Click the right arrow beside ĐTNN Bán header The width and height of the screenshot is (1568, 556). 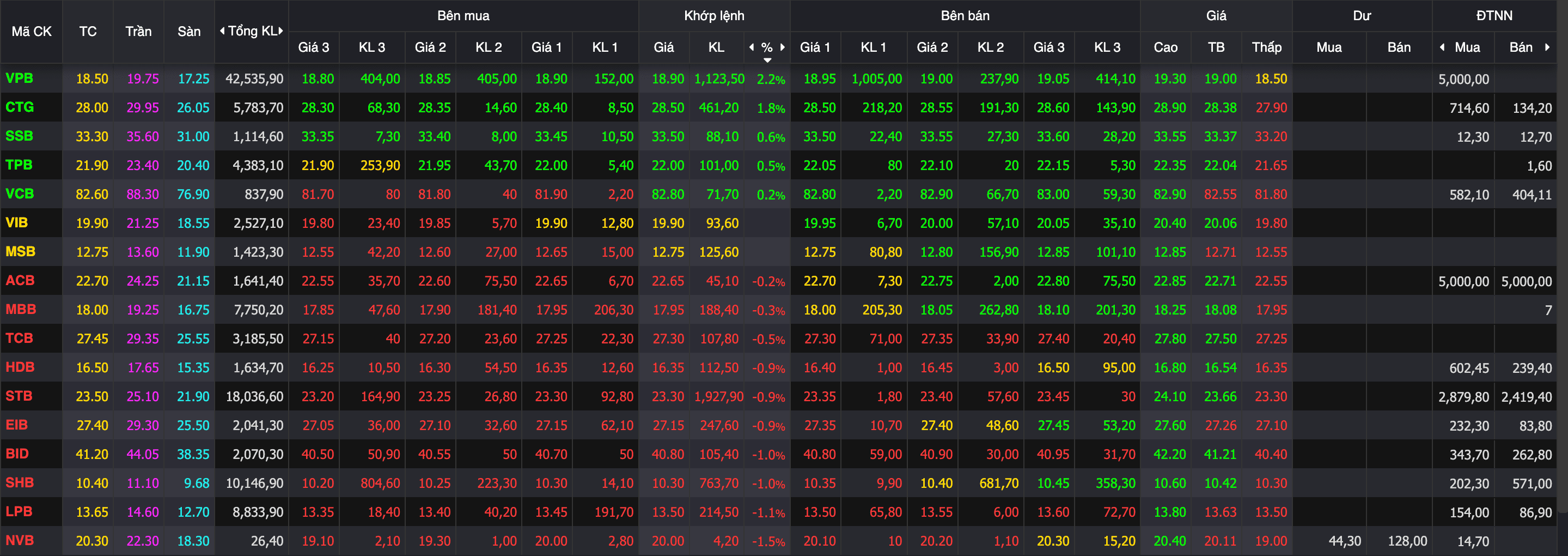(1547, 47)
